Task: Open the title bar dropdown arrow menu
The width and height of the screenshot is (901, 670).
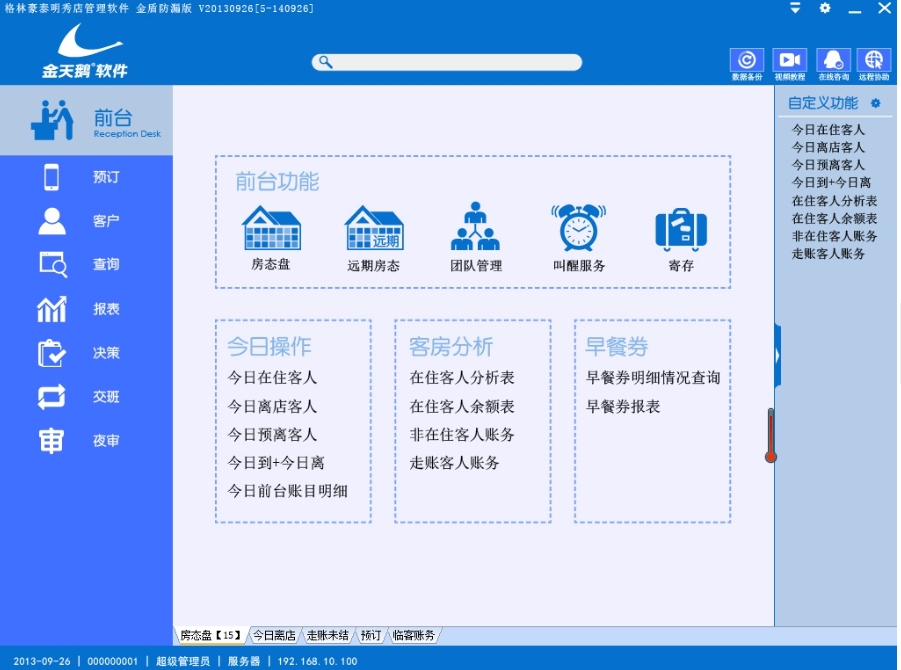Action: click(x=795, y=8)
